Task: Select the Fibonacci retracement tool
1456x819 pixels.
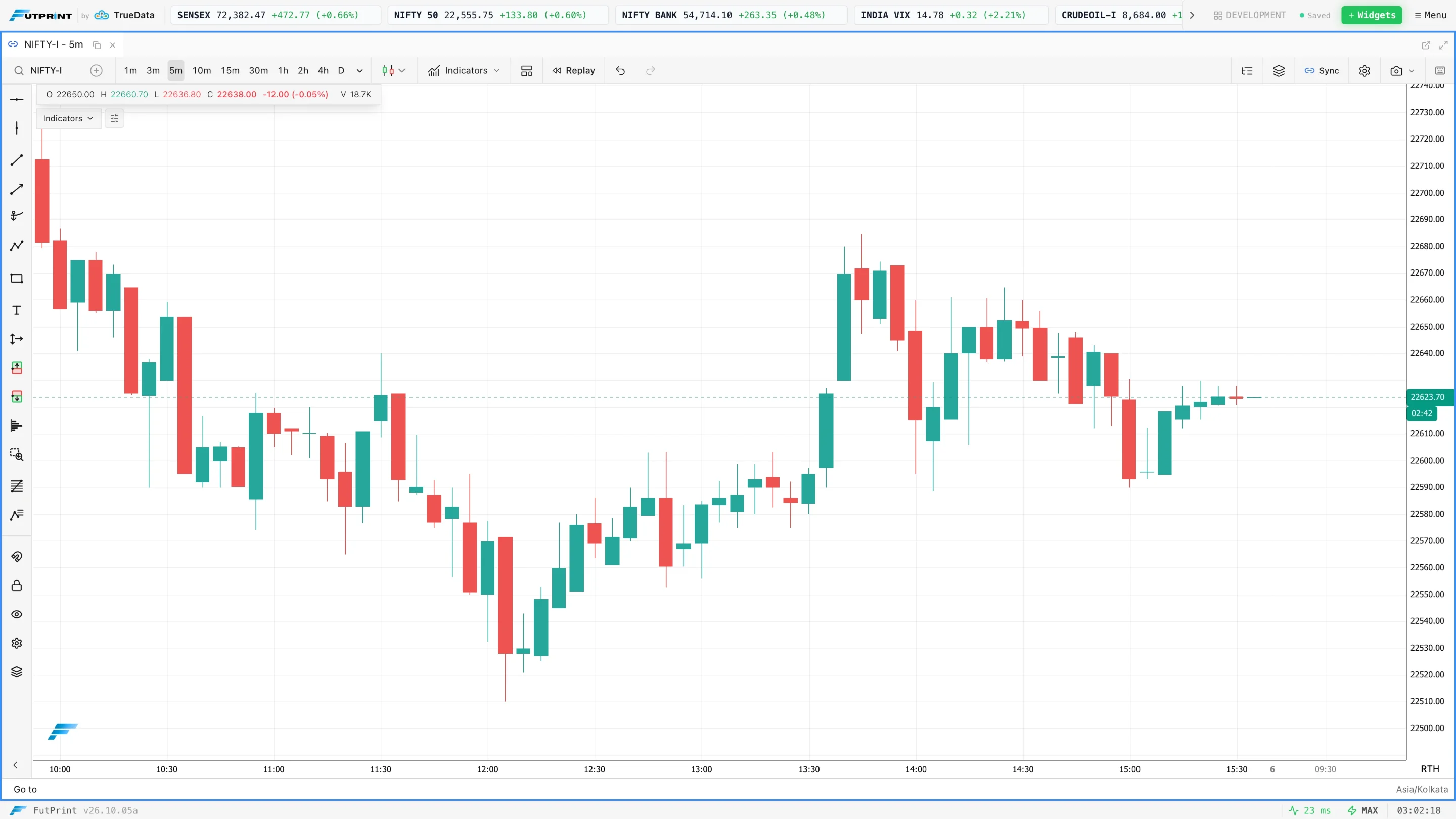Action: tap(16, 486)
